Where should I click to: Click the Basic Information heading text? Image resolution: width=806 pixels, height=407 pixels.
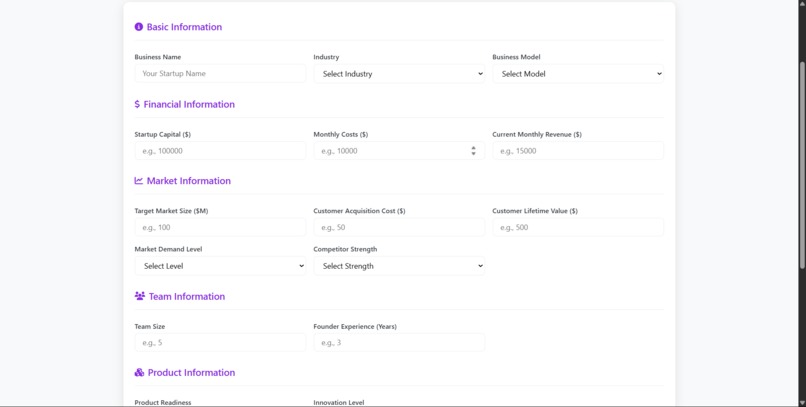pos(184,27)
